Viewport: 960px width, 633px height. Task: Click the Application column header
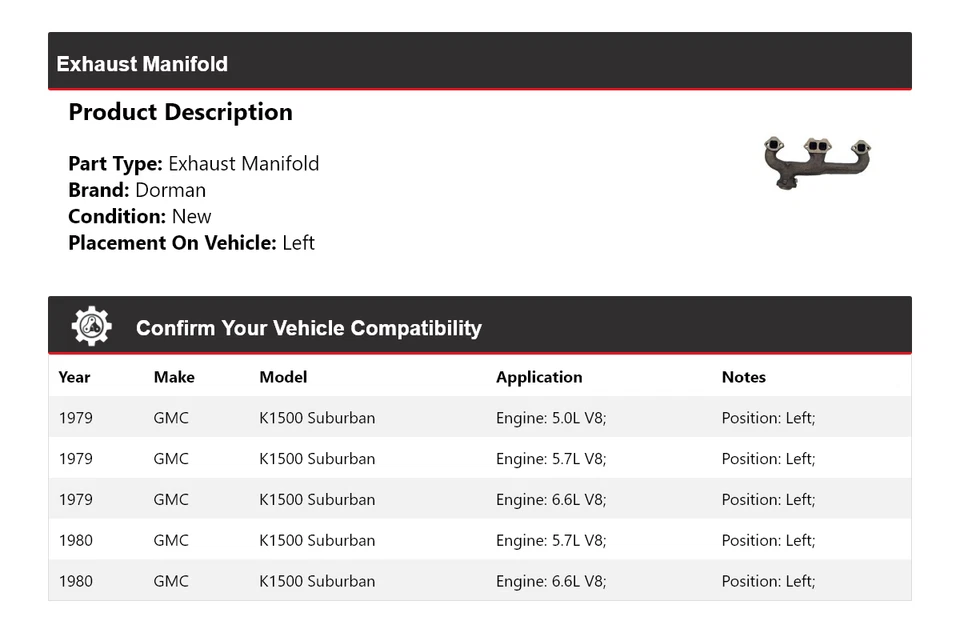click(539, 377)
